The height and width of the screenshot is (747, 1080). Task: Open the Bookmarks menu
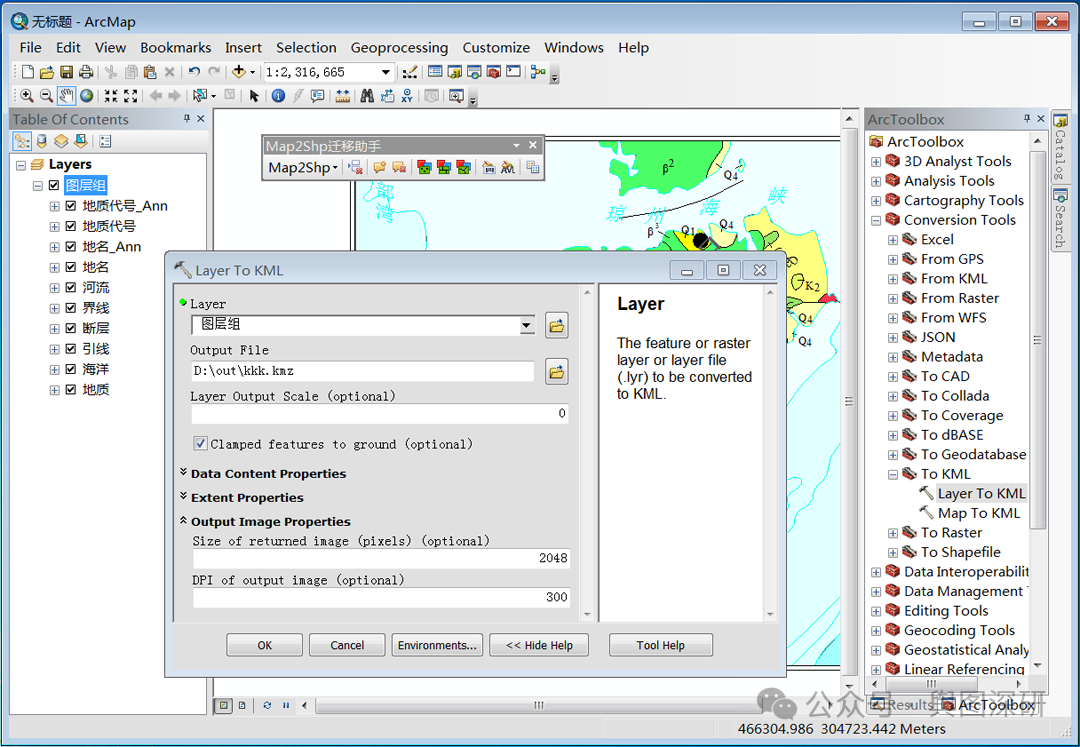(176, 48)
